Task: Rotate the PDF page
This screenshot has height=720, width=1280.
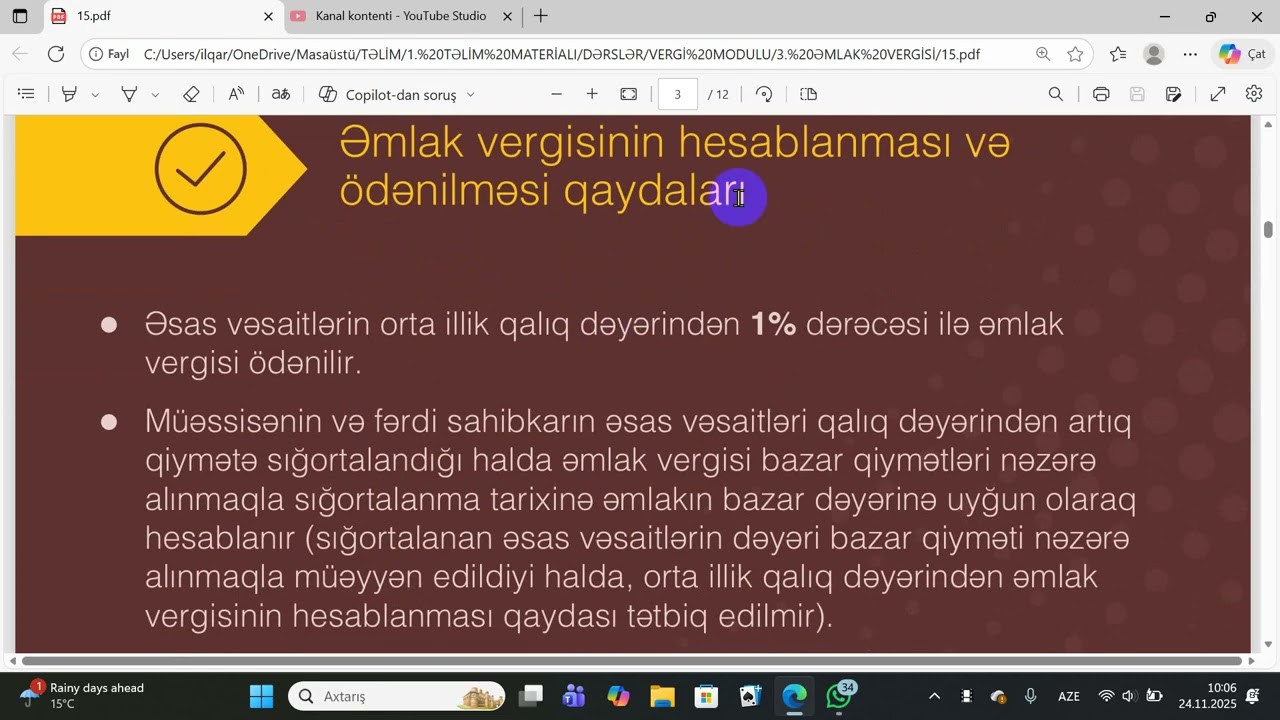Action: (x=764, y=94)
